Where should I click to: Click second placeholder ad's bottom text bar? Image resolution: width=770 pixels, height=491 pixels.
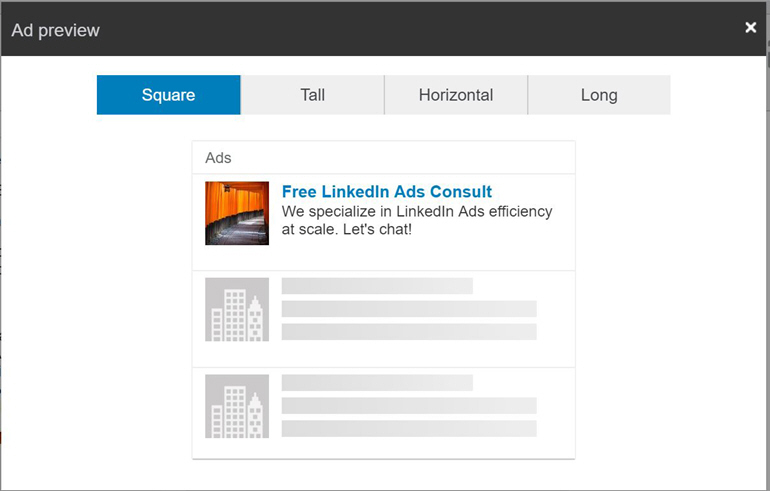pos(409,332)
